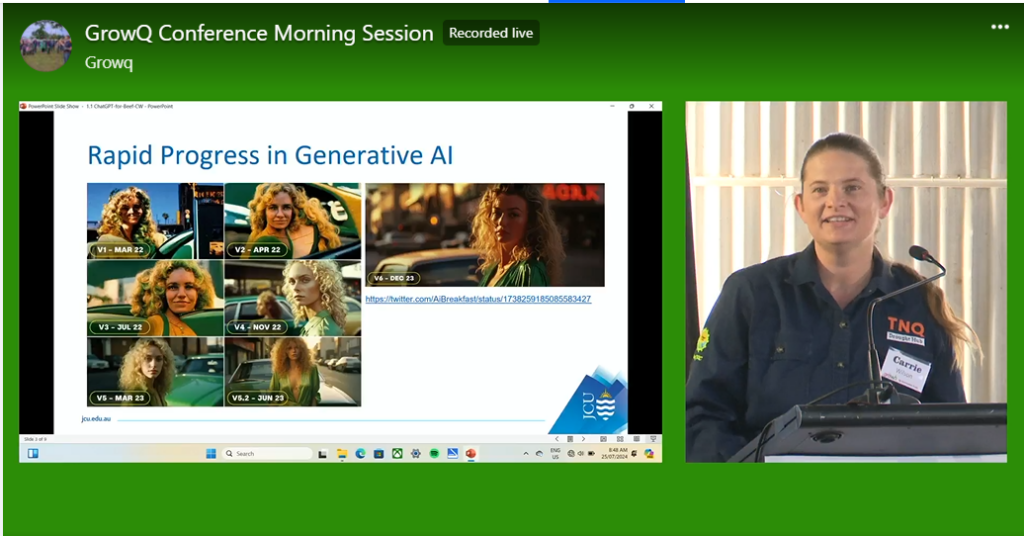The image size is (1024, 536).
Task: Click the taskbar Search box
Action: click(x=266, y=453)
